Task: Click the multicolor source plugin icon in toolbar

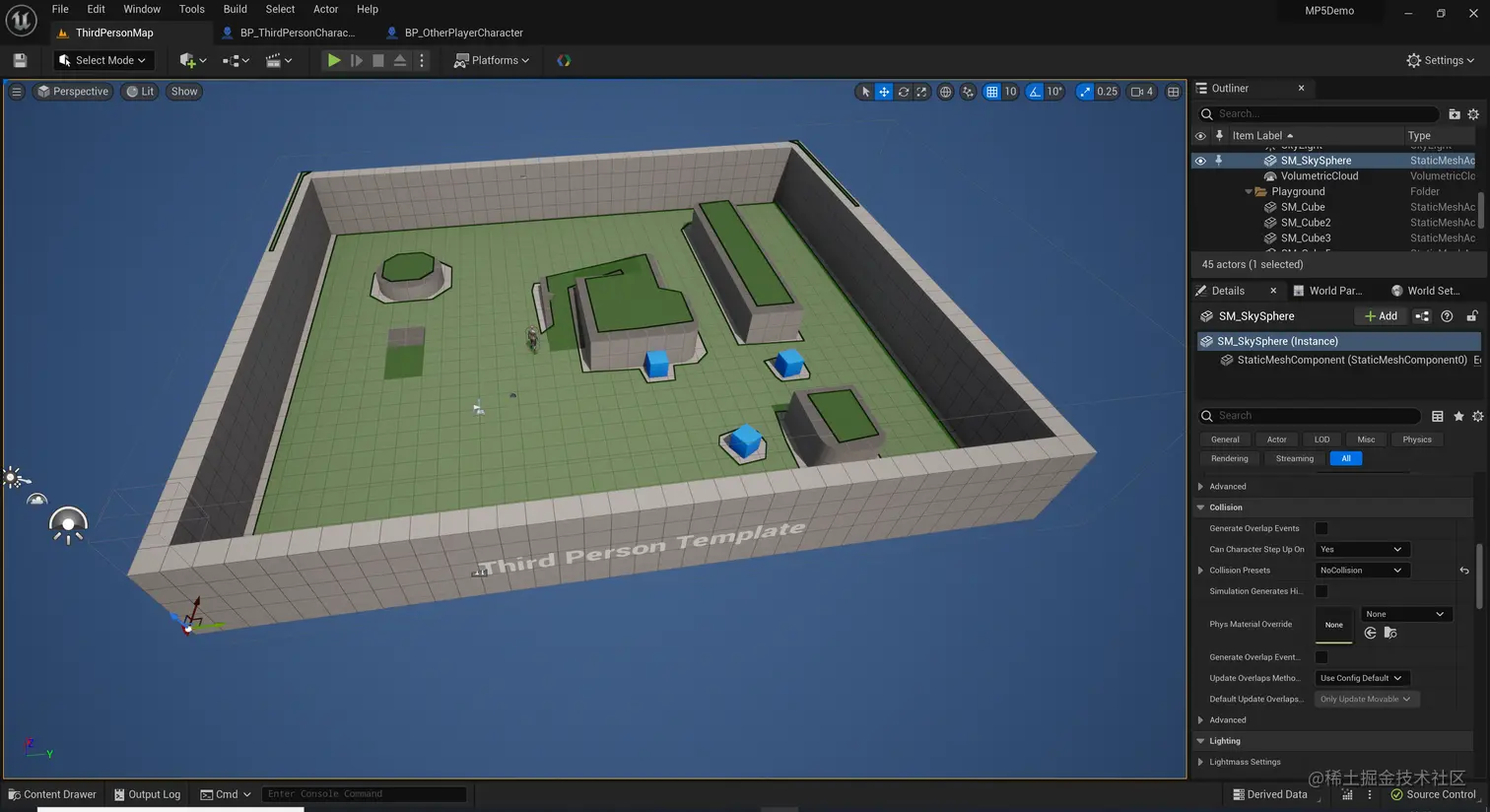Action: (564, 60)
